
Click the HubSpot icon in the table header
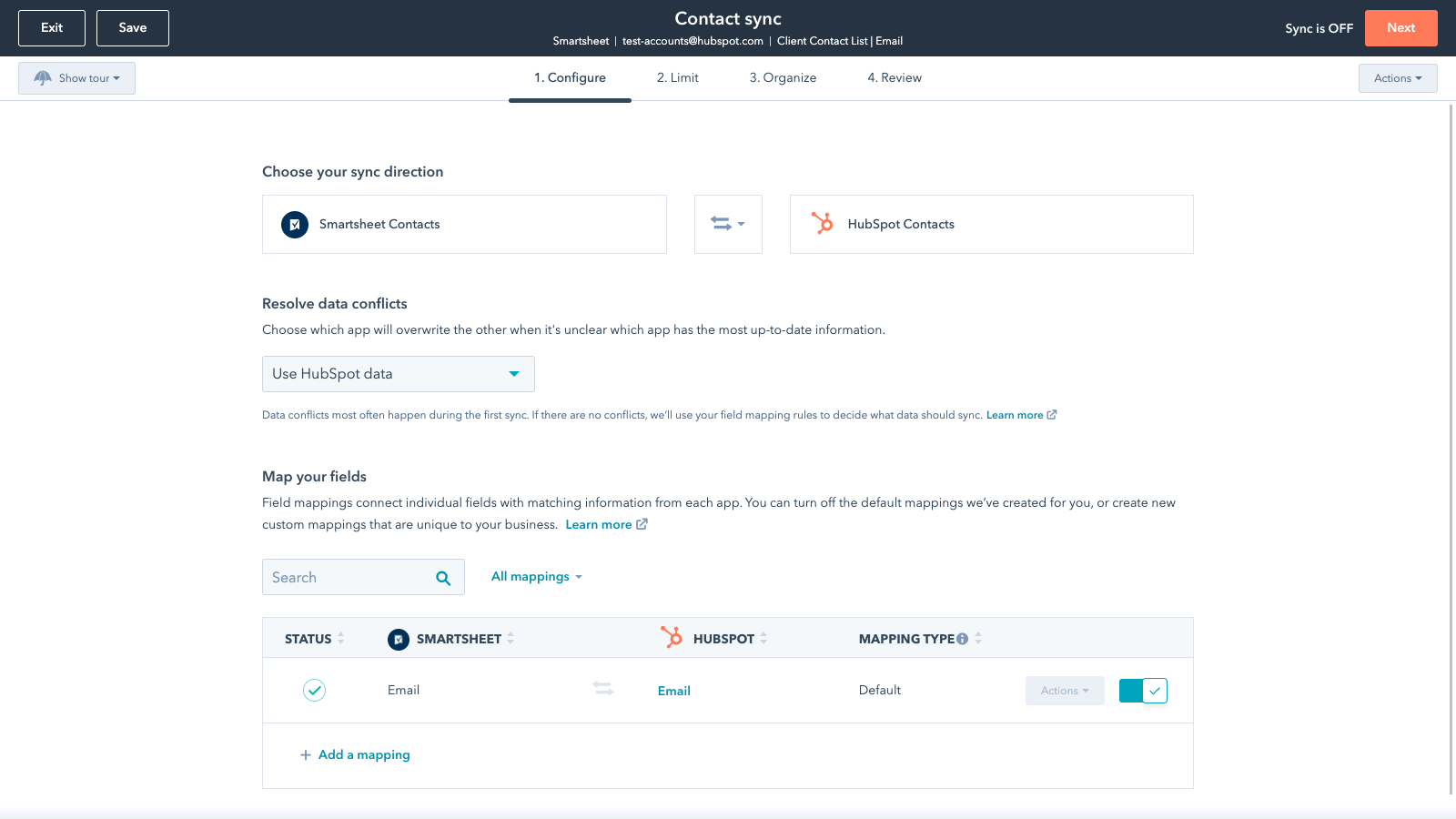tap(673, 638)
